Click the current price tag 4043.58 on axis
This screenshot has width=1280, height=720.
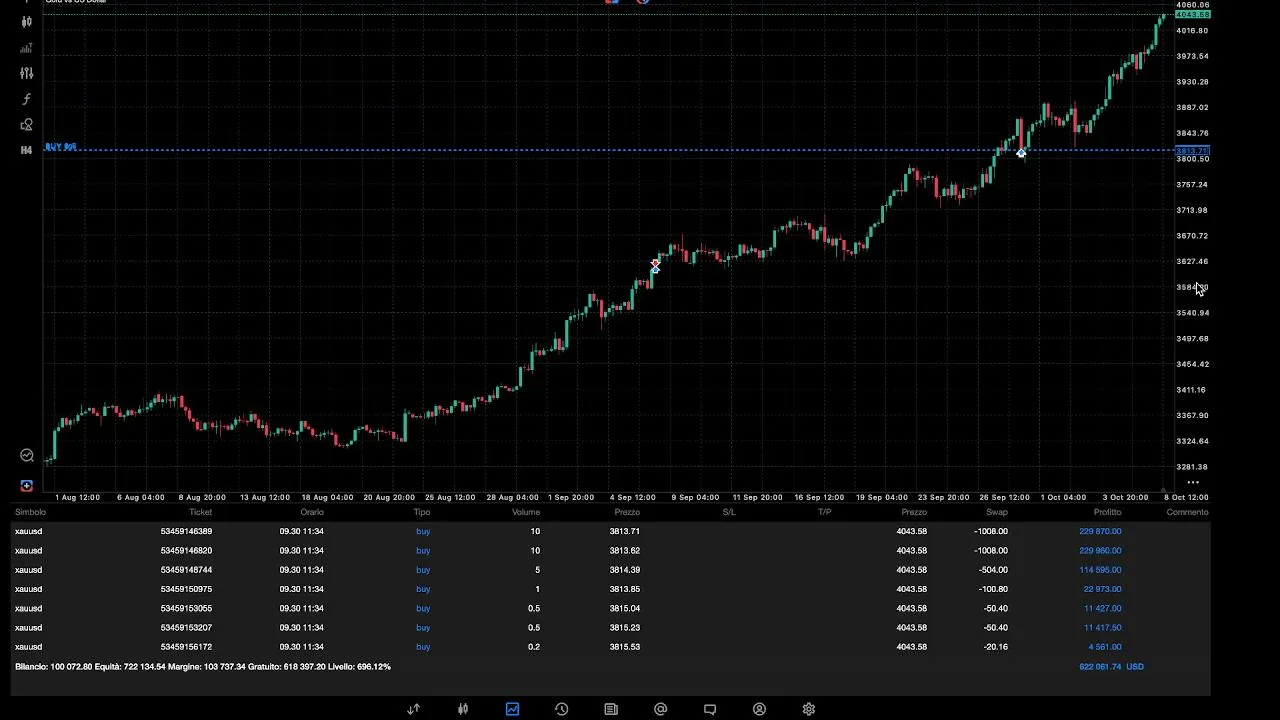(1193, 15)
